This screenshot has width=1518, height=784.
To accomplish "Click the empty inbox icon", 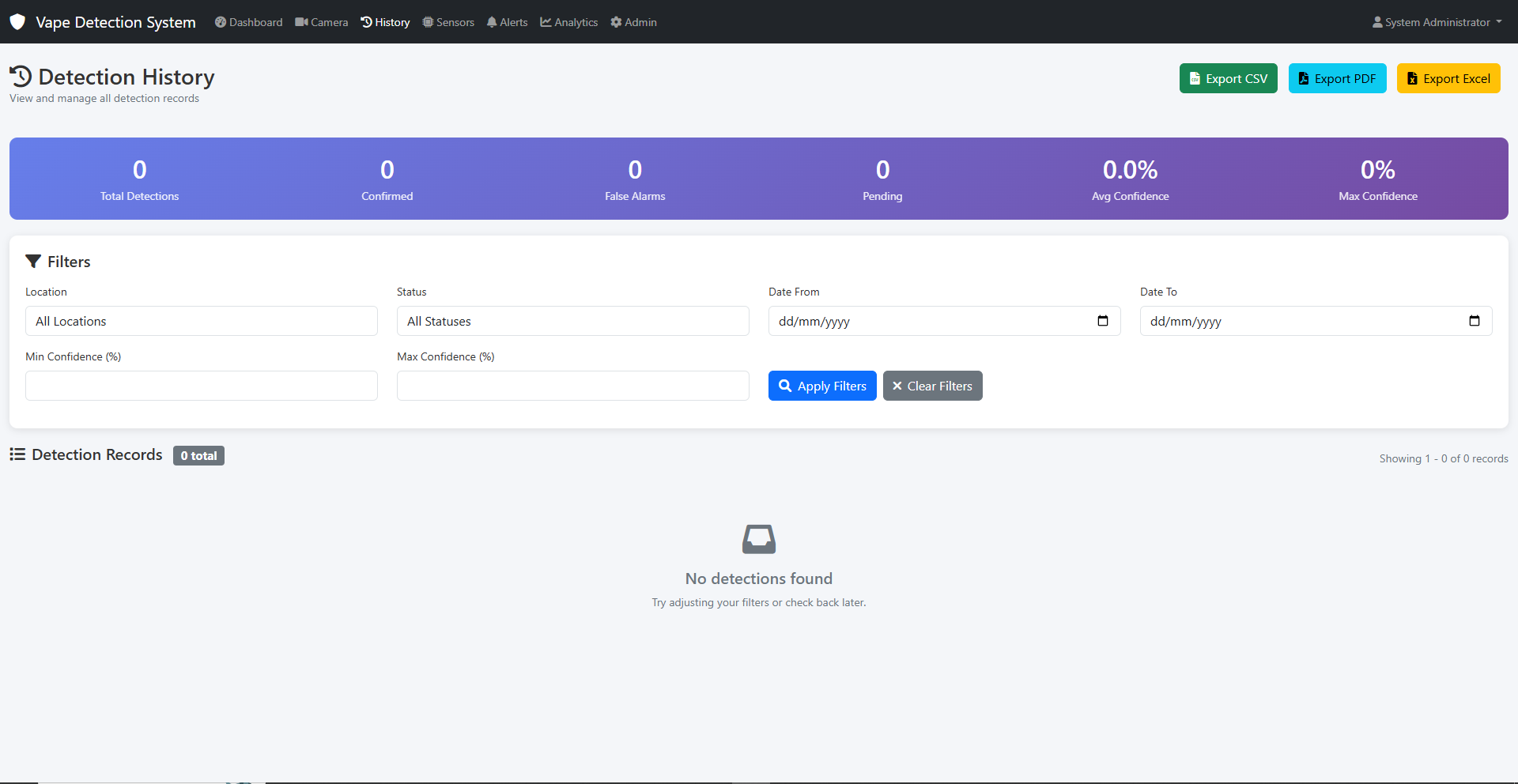I will coord(758,539).
